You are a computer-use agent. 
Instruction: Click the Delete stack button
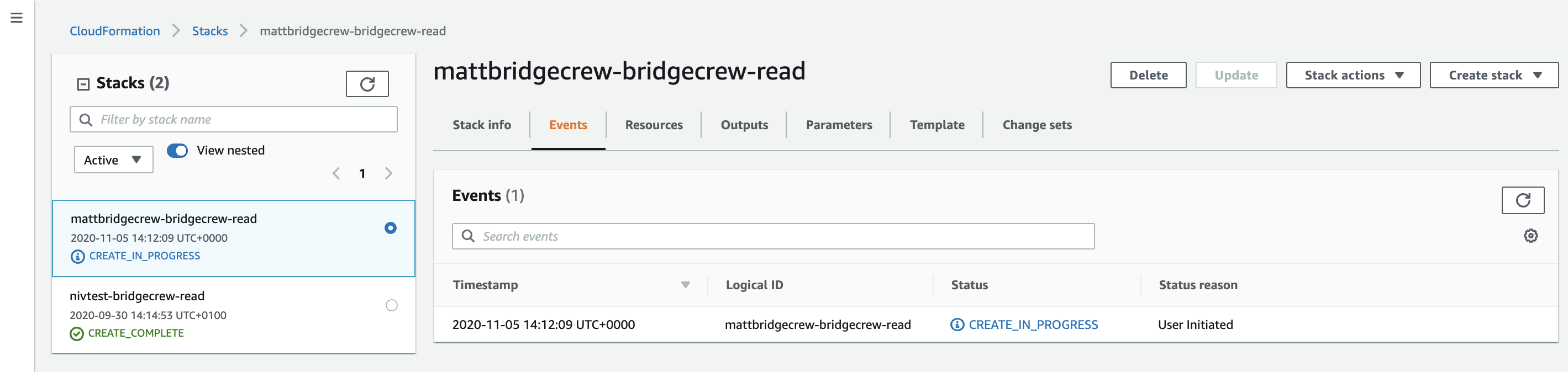tap(1148, 75)
